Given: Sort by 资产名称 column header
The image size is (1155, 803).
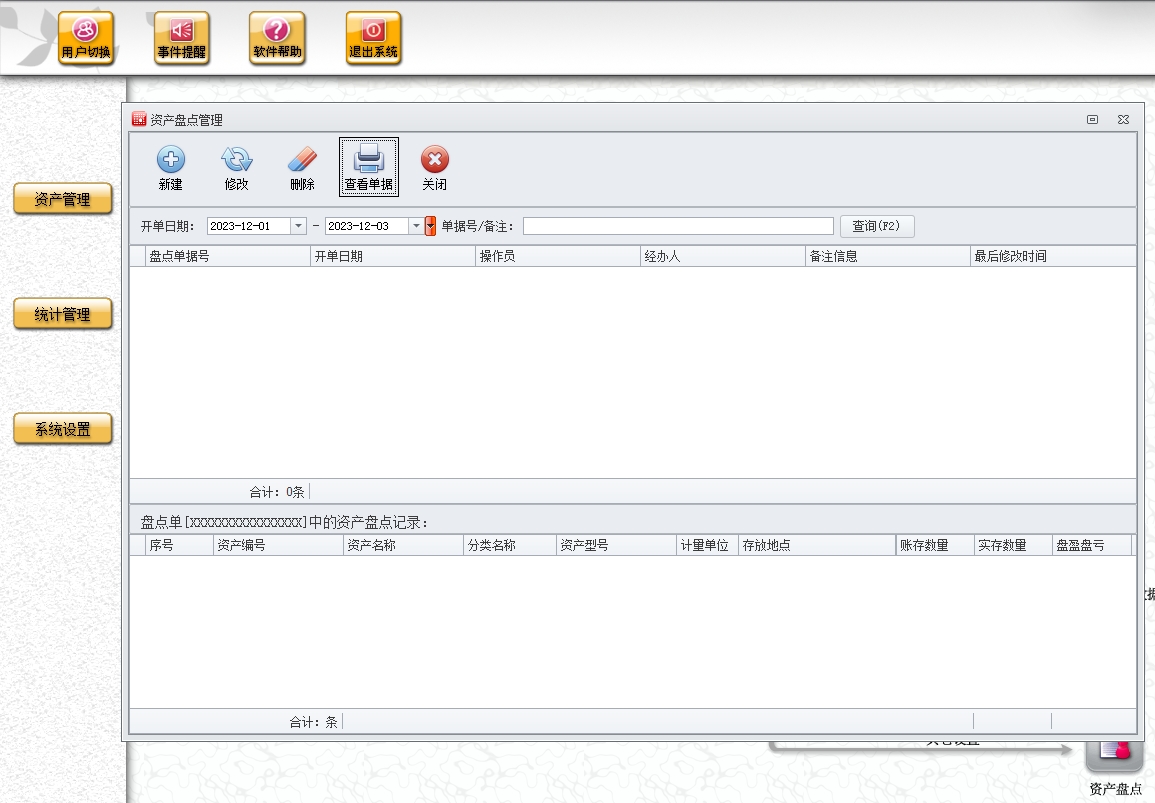Looking at the screenshot, I should click(x=402, y=545).
